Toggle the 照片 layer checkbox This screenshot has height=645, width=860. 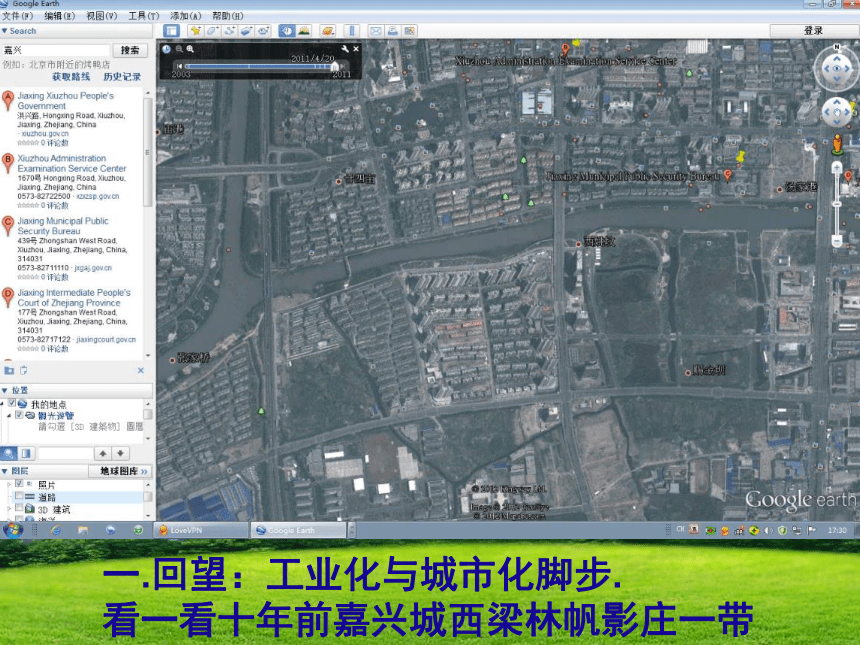(19, 484)
